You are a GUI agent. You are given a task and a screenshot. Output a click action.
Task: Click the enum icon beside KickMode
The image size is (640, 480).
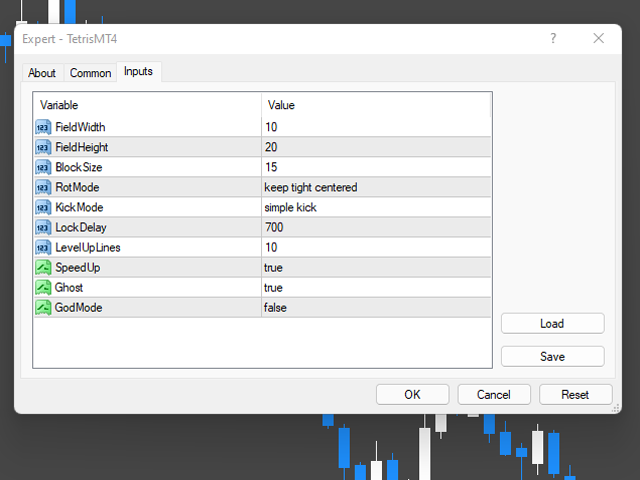(43, 207)
